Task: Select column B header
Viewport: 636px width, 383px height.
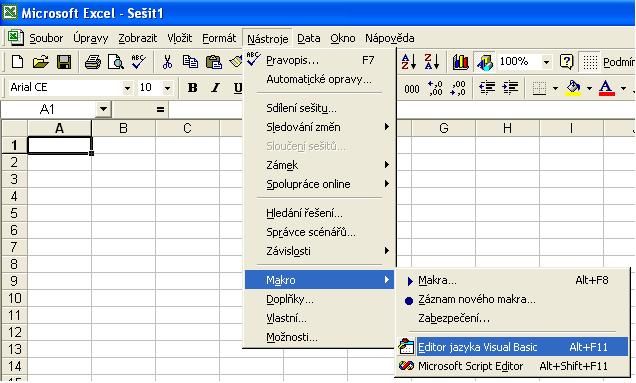Action: [x=123, y=128]
